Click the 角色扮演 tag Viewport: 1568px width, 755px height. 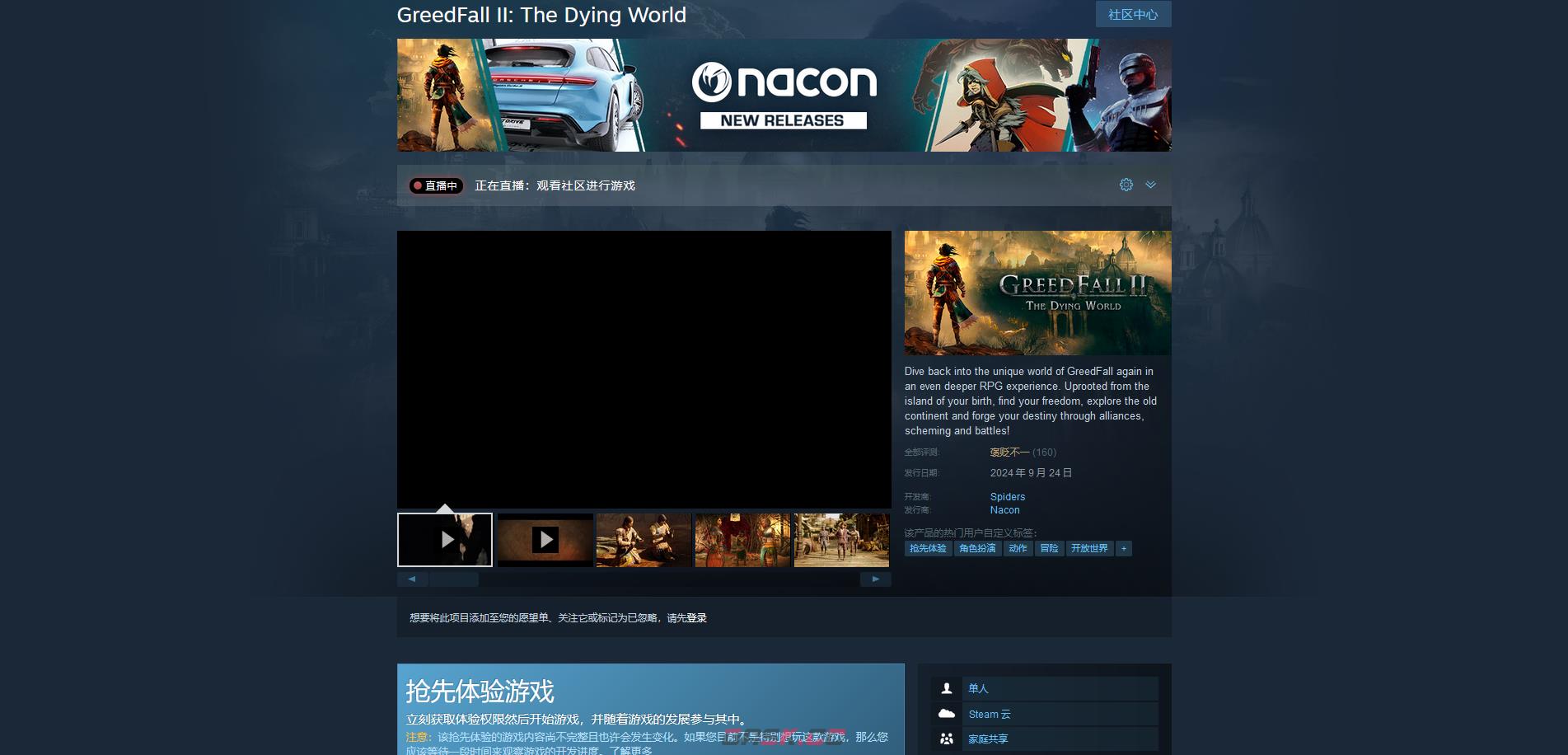click(x=977, y=548)
